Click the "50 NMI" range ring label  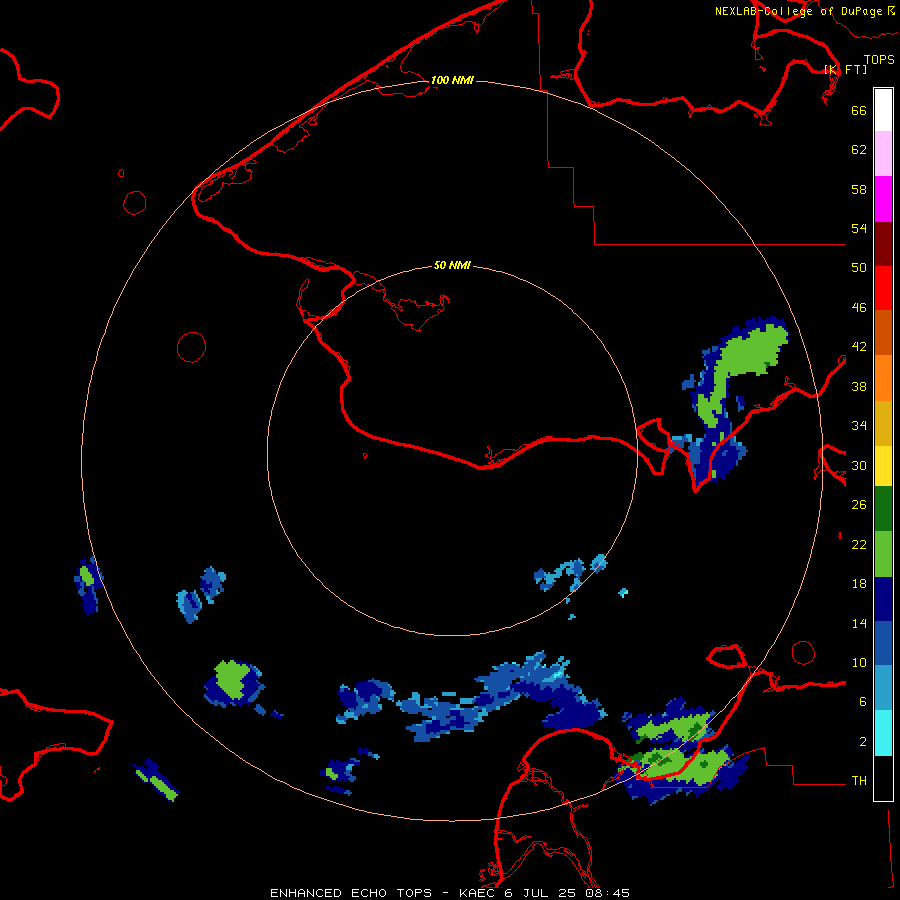pos(452,265)
